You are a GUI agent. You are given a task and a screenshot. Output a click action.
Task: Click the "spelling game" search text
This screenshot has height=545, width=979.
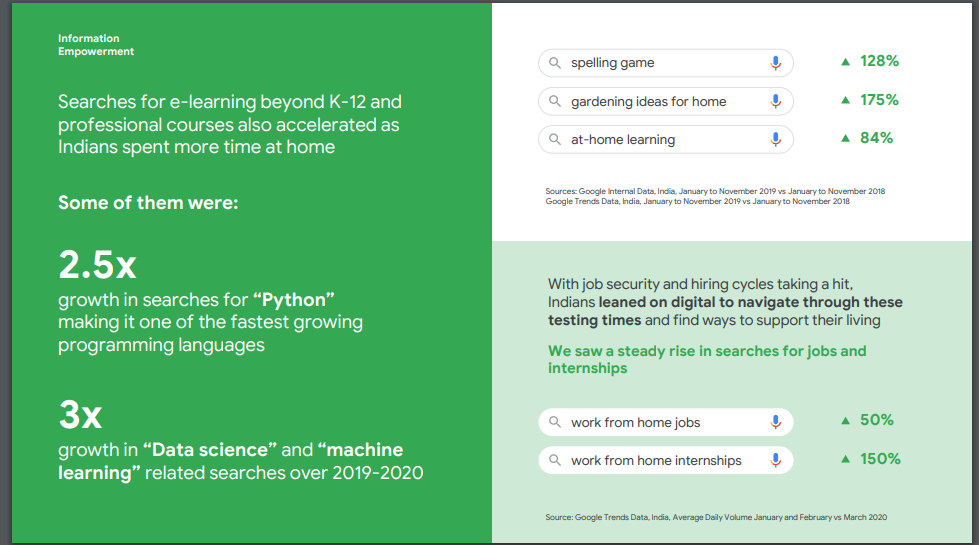click(x=612, y=63)
